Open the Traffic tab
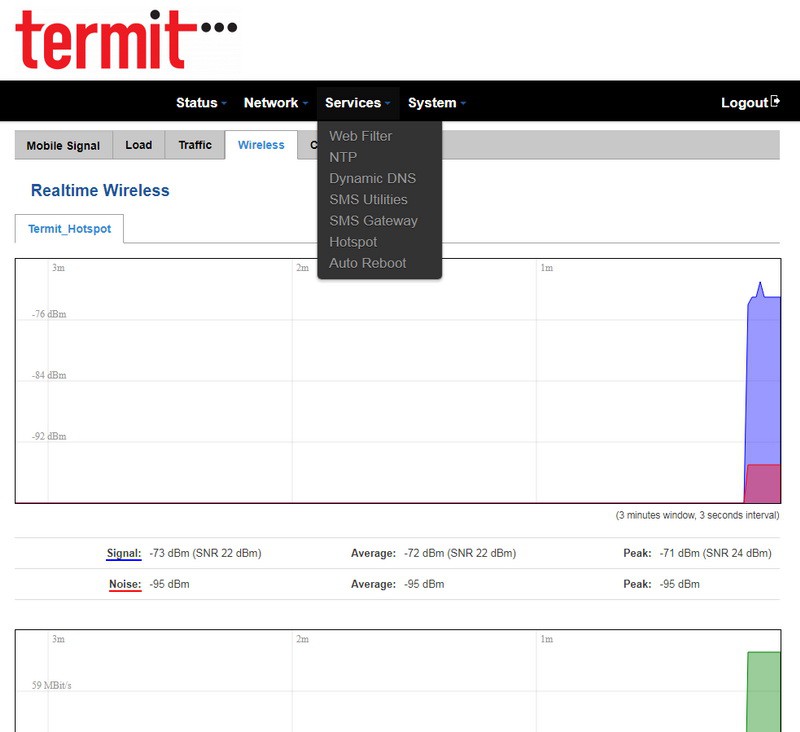 tap(195, 145)
